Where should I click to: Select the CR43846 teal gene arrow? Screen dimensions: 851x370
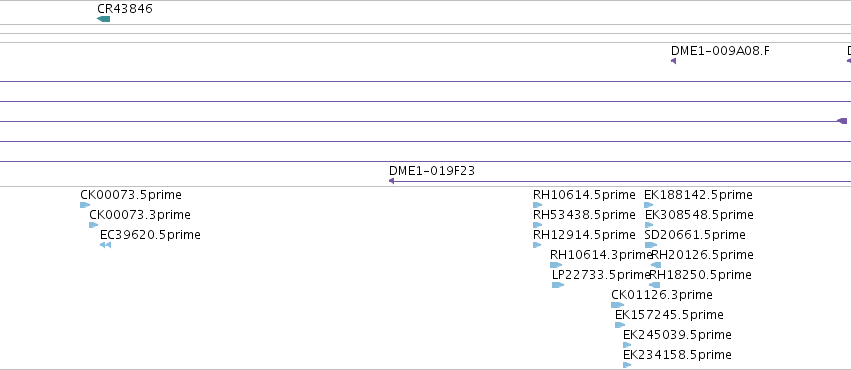pyautogui.click(x=103, y=19)
